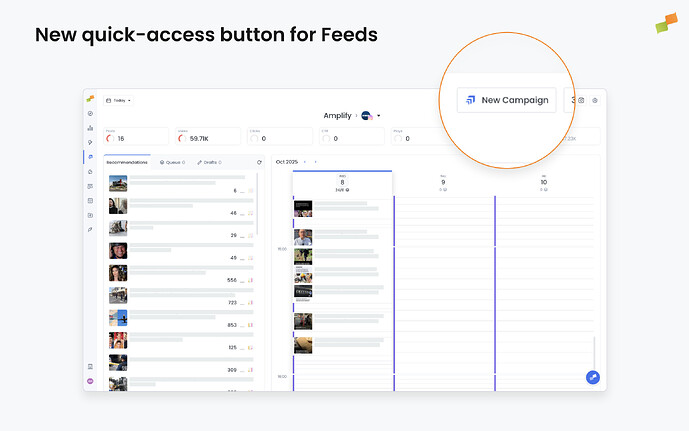Screen dimensions: 689x431
Task: Select the day 10 calendar column header
Action: coord(543,183)
